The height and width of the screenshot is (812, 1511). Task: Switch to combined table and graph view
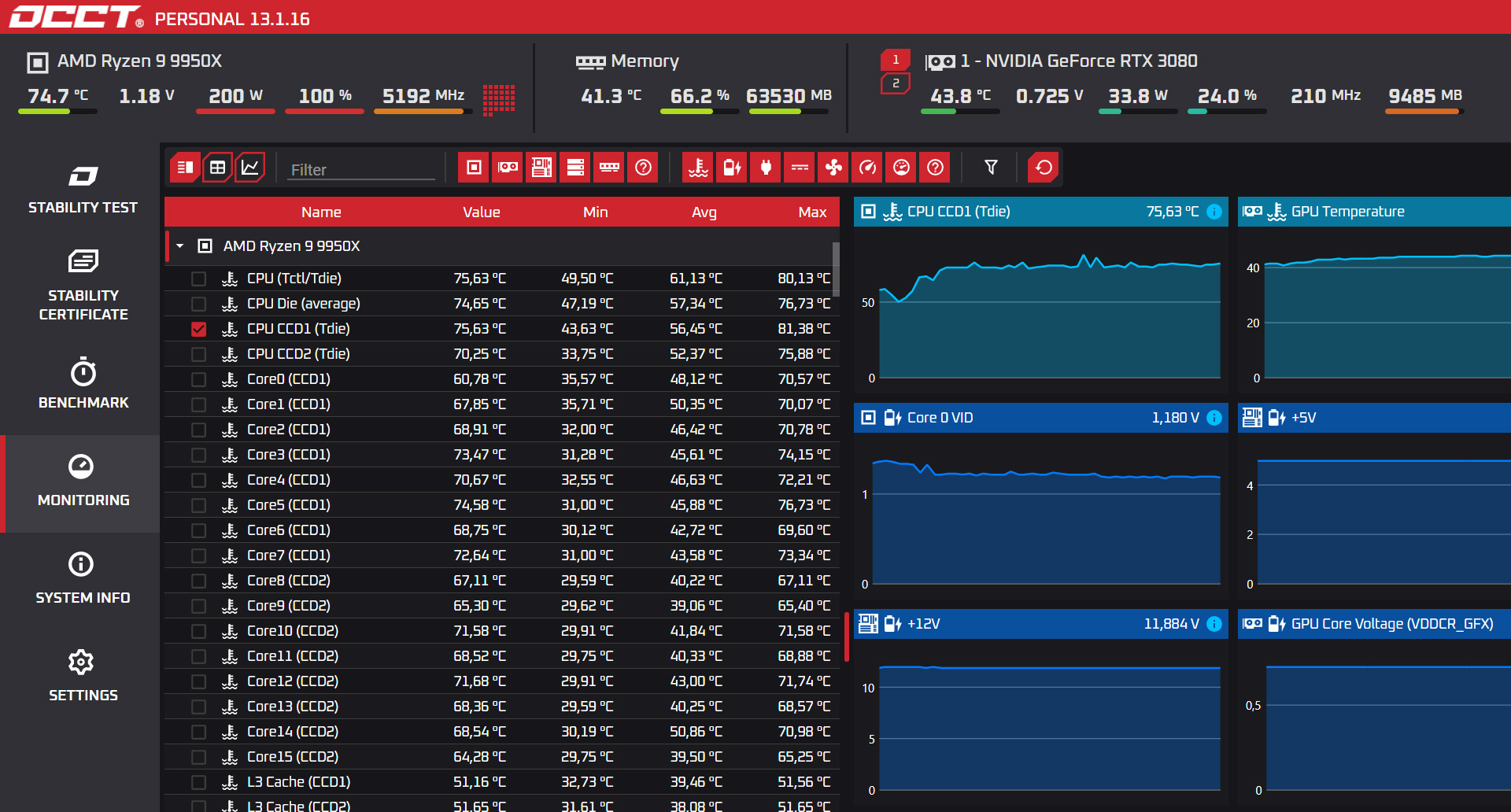185,167
